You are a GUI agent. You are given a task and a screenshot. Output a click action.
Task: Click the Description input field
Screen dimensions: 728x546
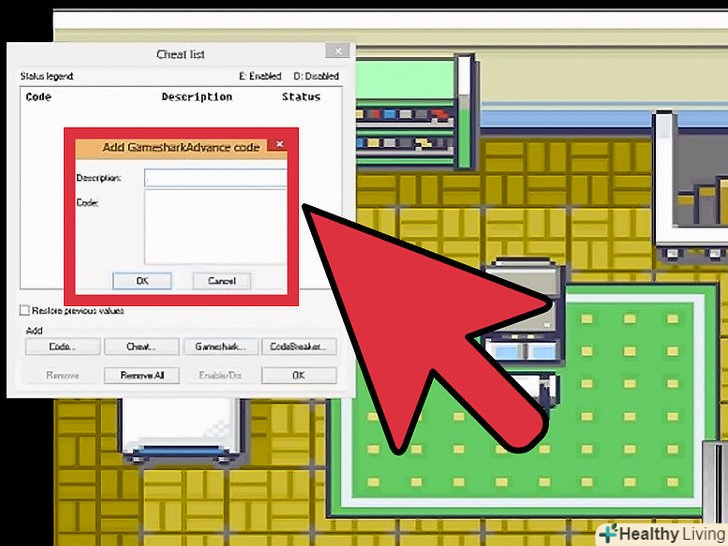[x=215, y=178]
